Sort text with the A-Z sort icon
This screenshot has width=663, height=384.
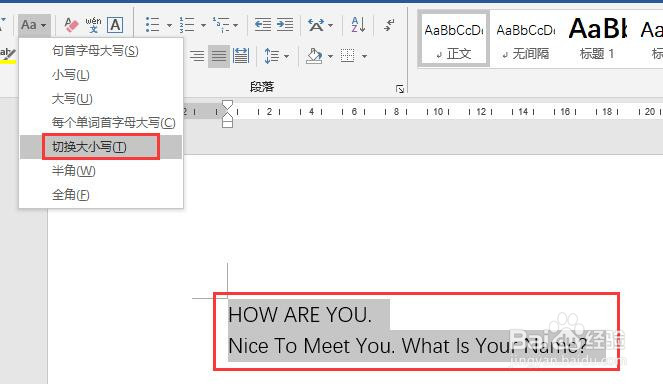(x=359, y=25)
